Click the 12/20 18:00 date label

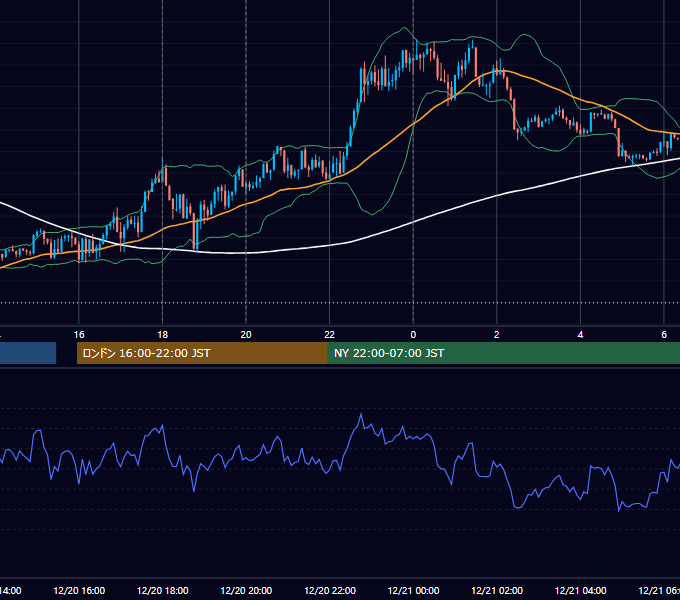(163, 590)
